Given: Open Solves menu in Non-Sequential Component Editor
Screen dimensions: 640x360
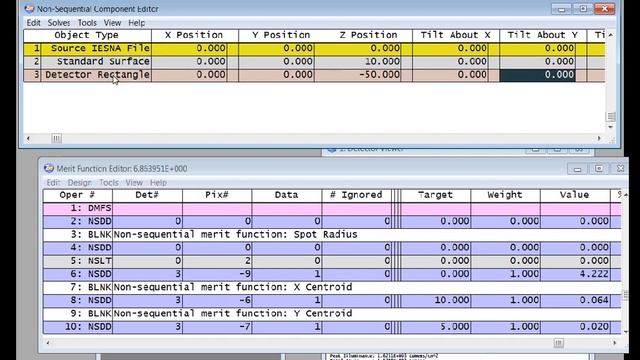Looking at the screenshot, I should pos(59,23).
